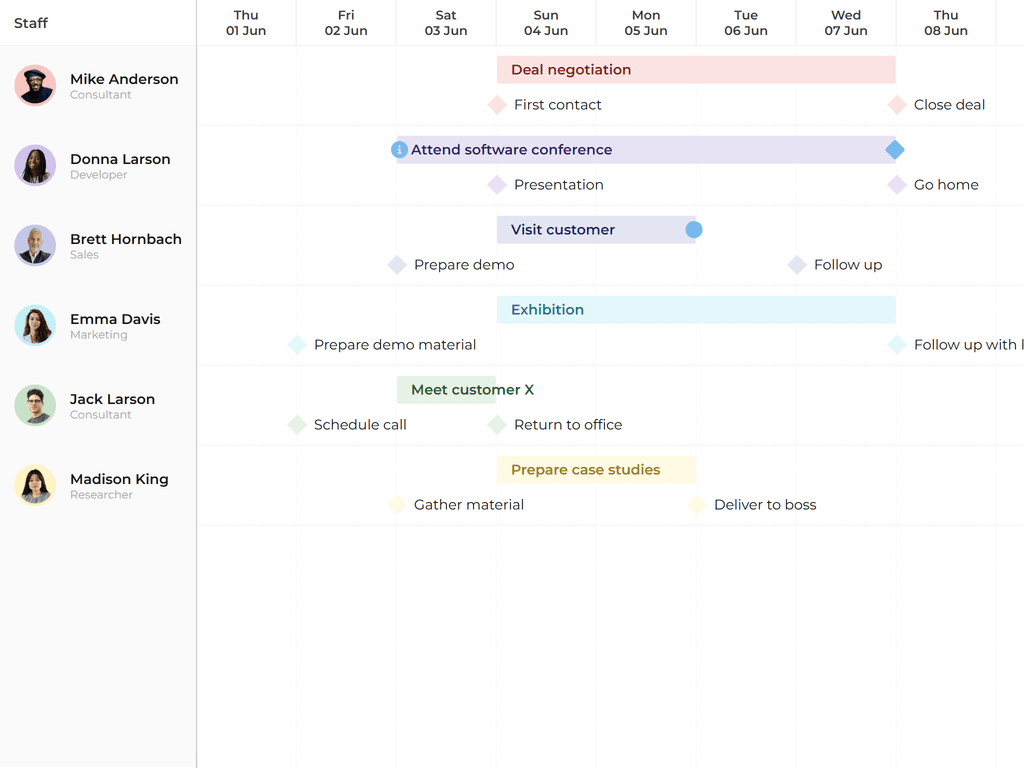This screenshot has height=768, width=1024.
Task: Select the Deal negotiation event bar
Action: [x=696, y=70]
